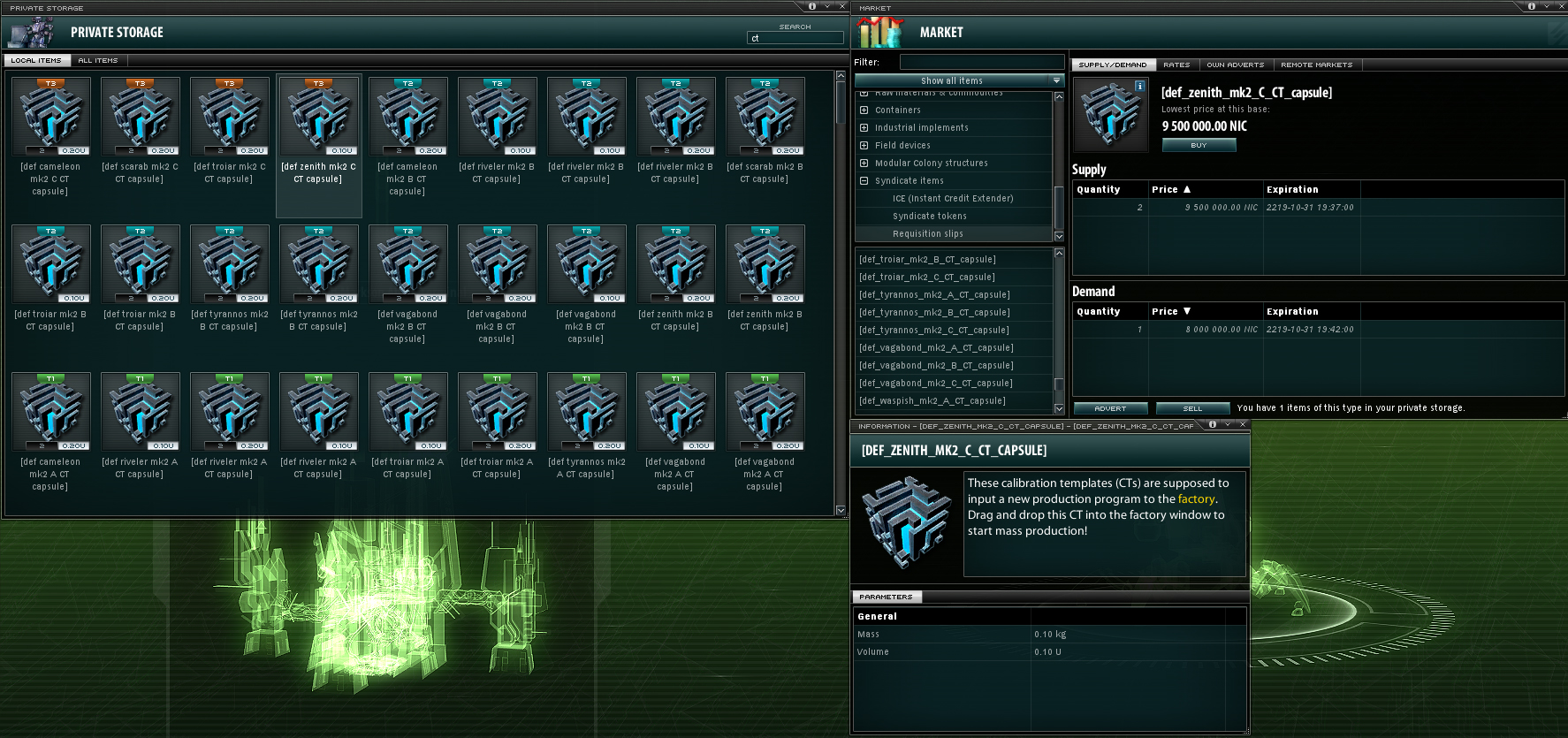The image size is (1568, 738).
Task: Select [def_vagabond_mk2_B_CT_capsule] in market list
Action: 954,366
